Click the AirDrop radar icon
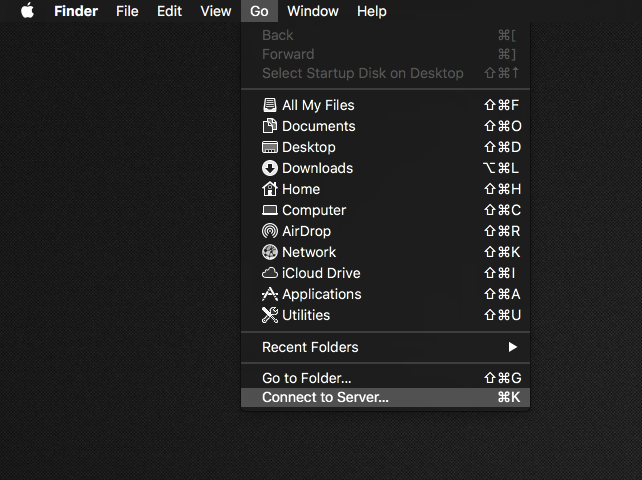The height and width of the screenshot is (480, 642). (269, 231)
